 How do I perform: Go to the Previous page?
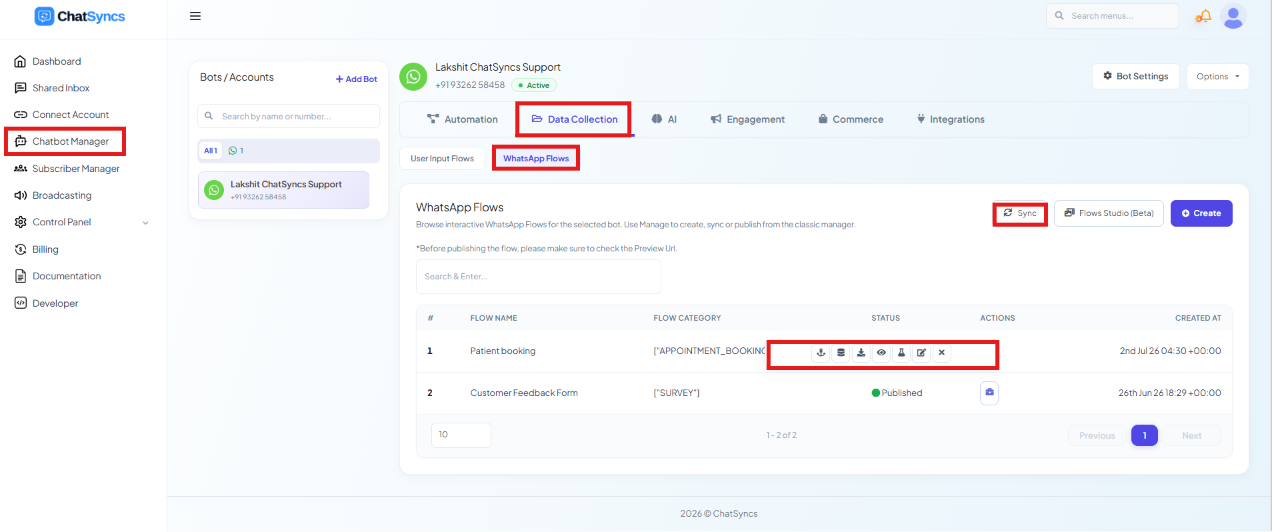[x=1097, y=435]
